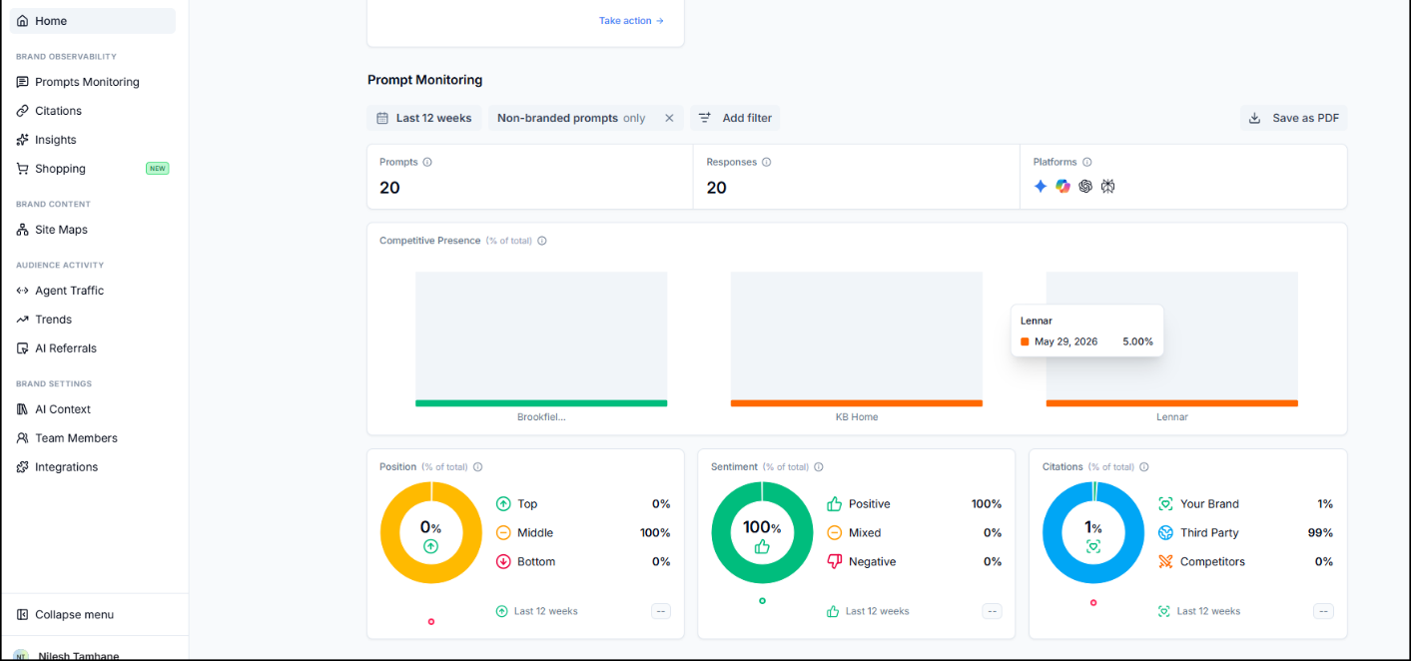Click the green Brookfield presence bar
1411x661 pixels.
click(x=541, y=403)
